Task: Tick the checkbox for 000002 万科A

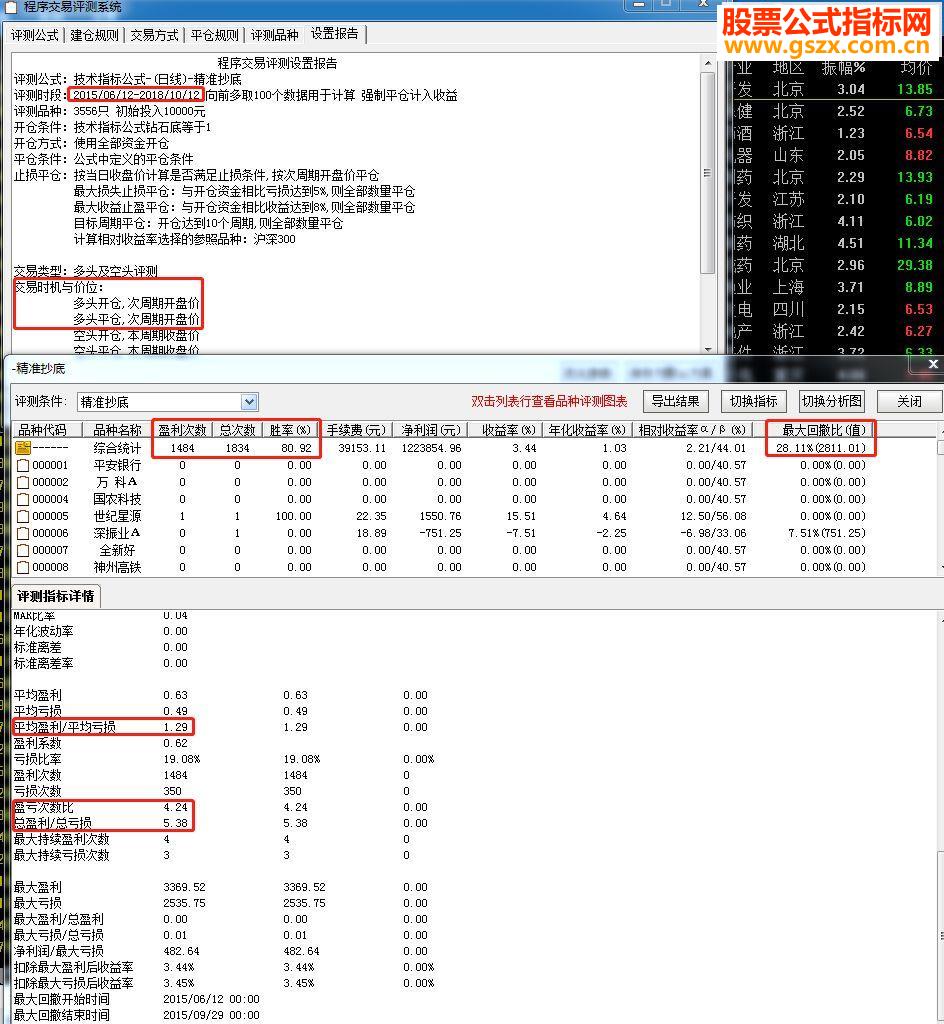Action: click(x=23, y=482)
